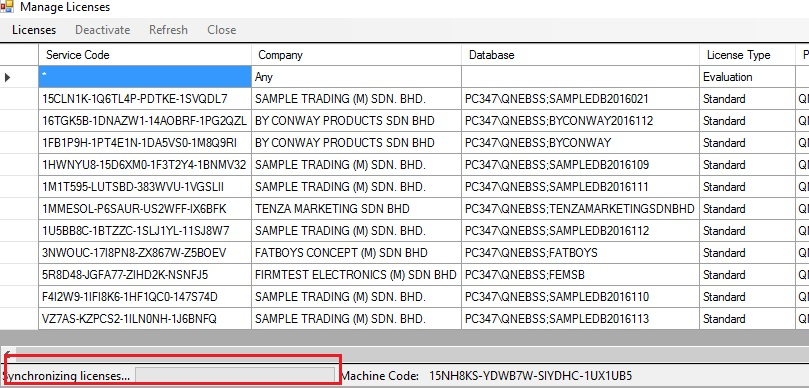Click database PC347\QNEBSS;BYCONWAY2016112
809x388 pixels.
coord(580,121)
